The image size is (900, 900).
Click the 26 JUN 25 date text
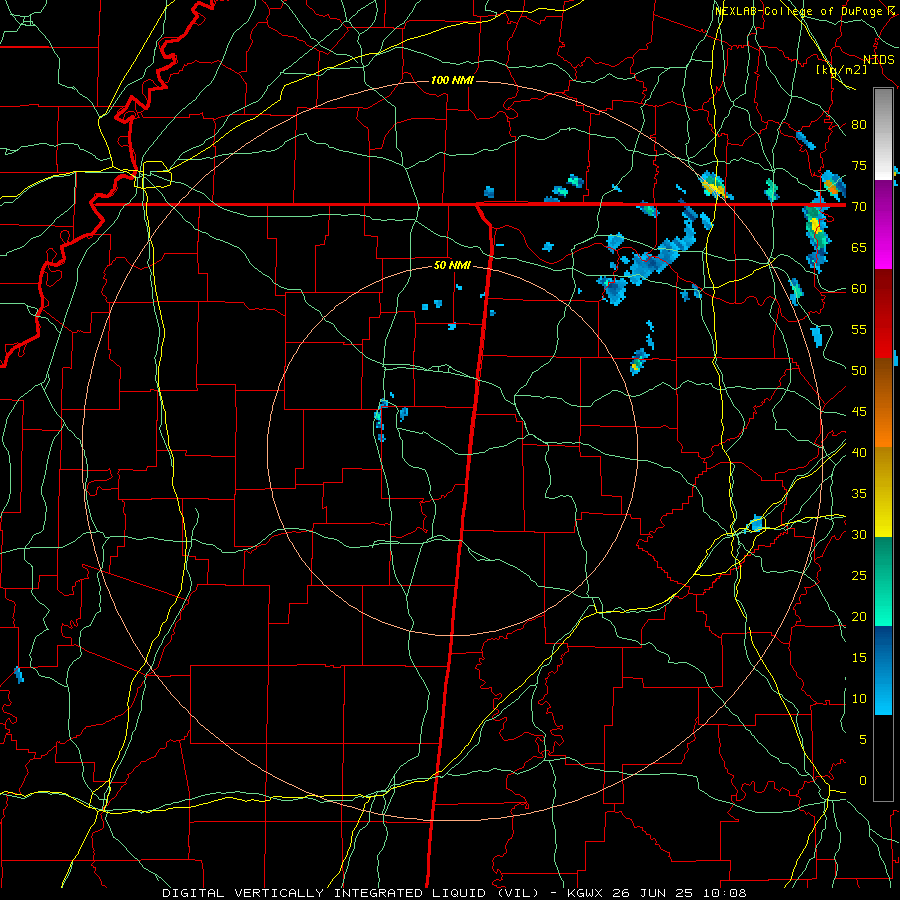653,893
